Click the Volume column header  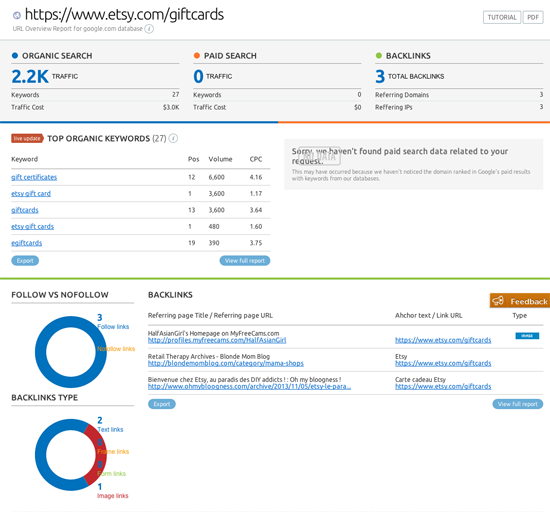(220, 159)
